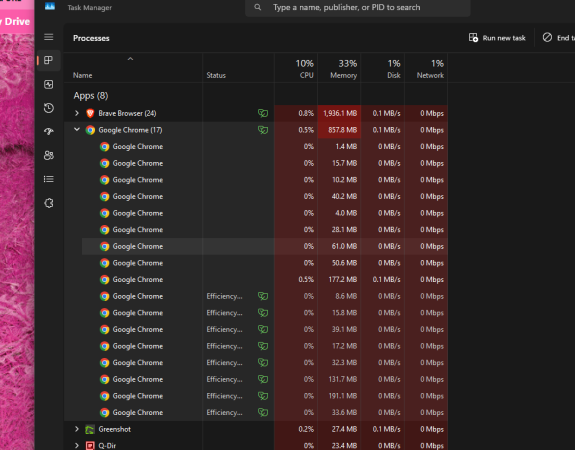The width and height of the screenshot is (575, 450).
Task: Open the Startup apps sidebar page
Action: 49,131
